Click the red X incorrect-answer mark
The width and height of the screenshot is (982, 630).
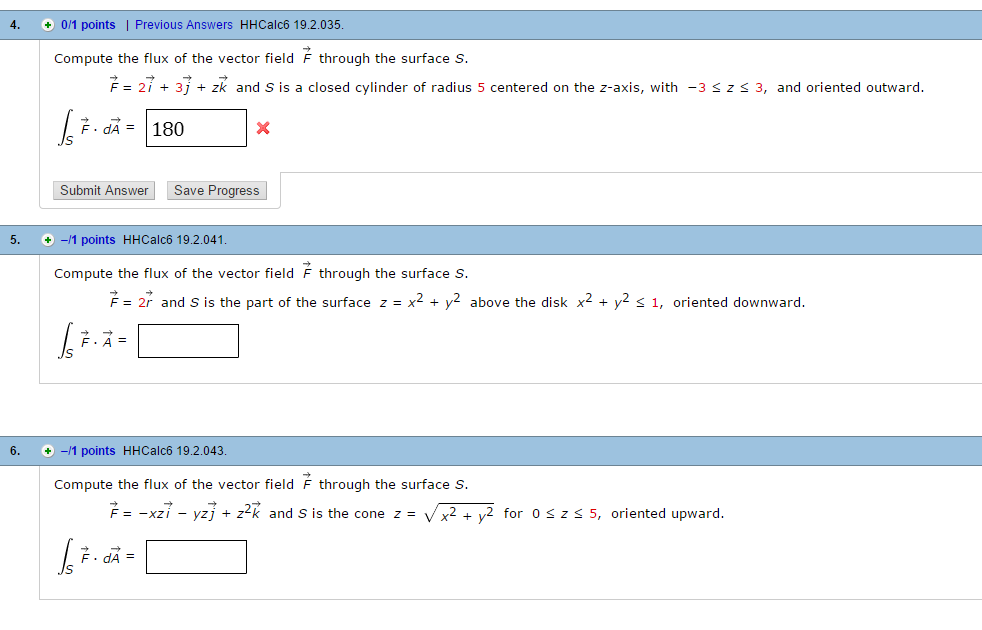tap(264, 128)
